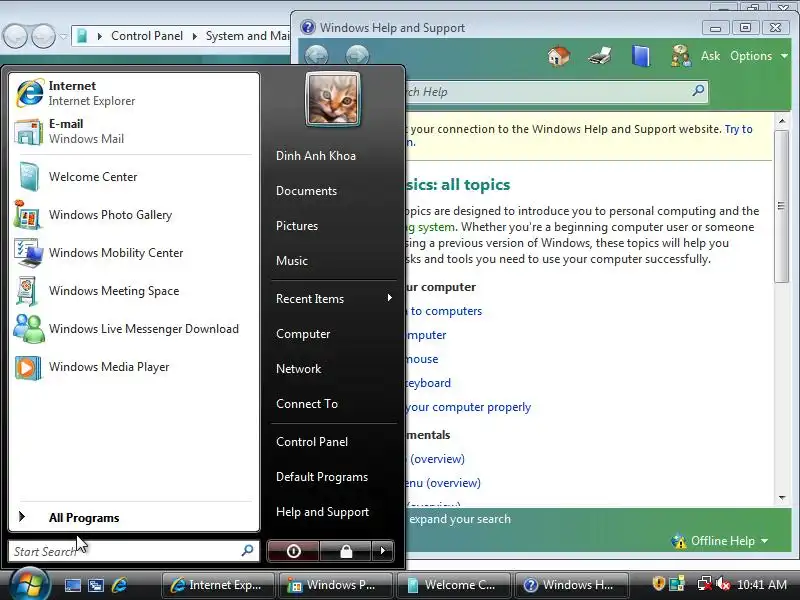Click Show Desktop quick launch icon
Viewport: 800px width, 600px height.
tap(72, 585)
